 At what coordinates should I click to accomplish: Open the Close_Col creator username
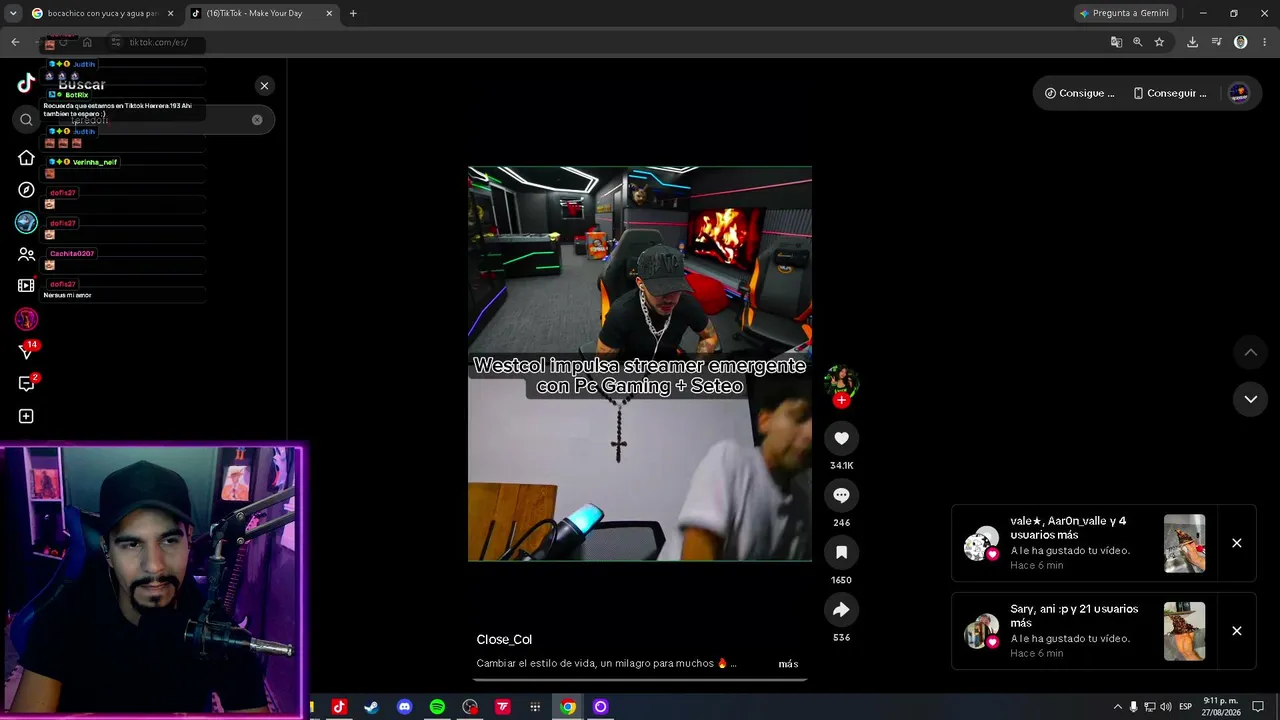coord(504,640)
